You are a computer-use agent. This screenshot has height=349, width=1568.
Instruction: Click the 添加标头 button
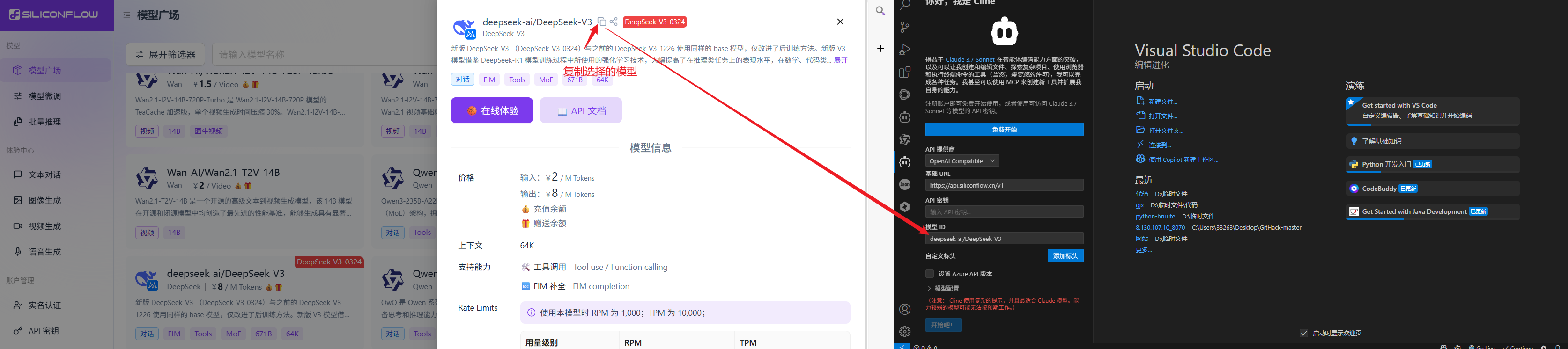pos(1065,256)
